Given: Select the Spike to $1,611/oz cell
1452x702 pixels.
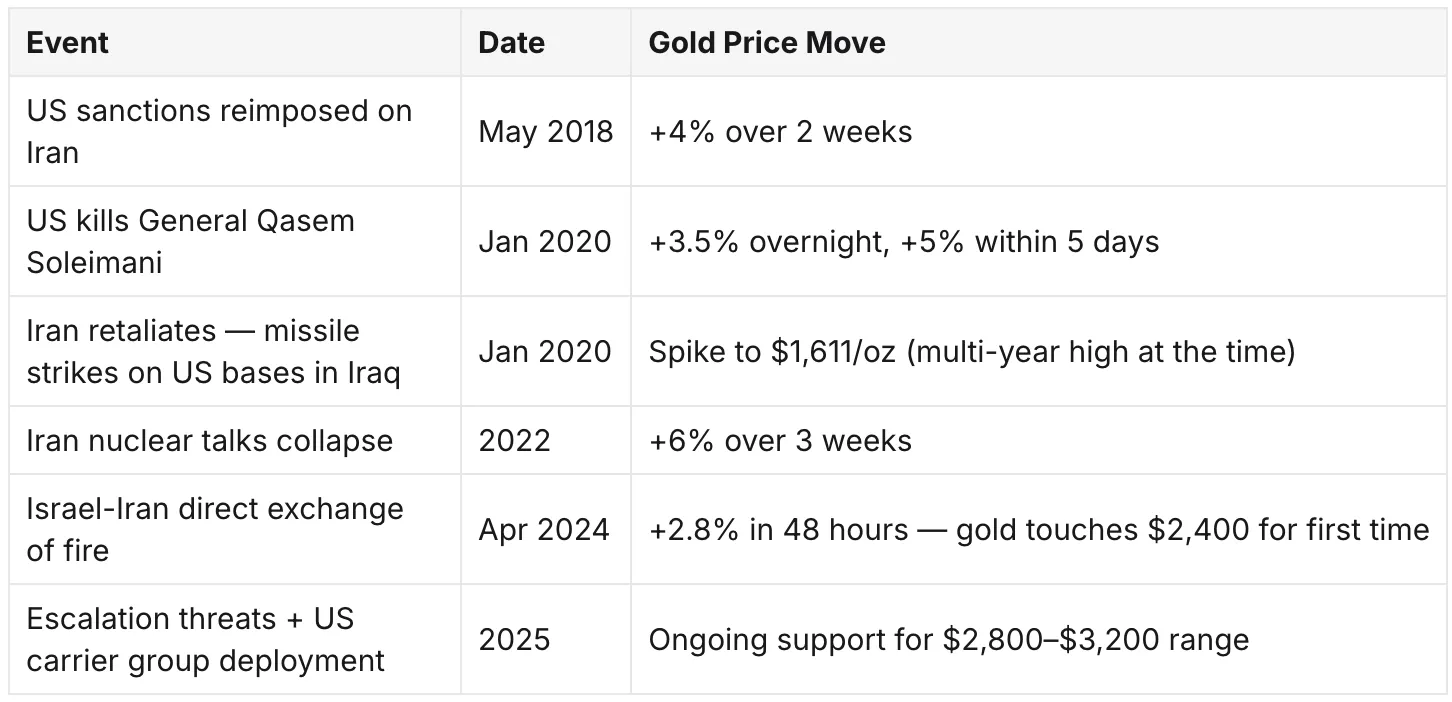Looking at the screenshot, I should (x=1038, y=351).
